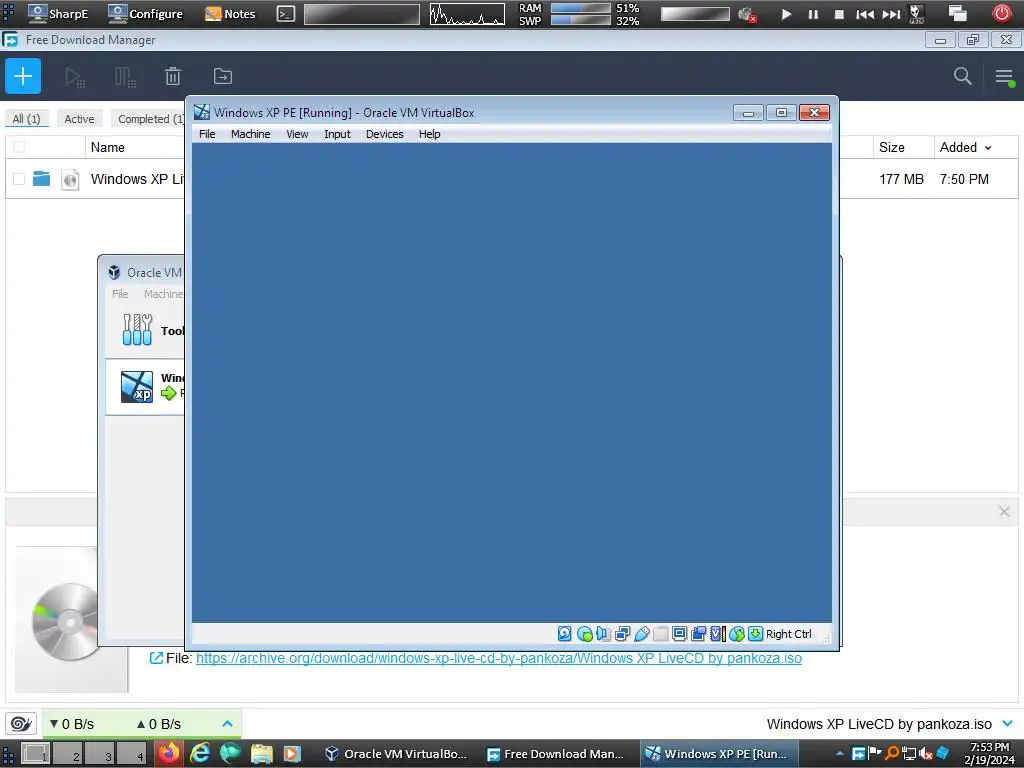Click recording indicator in VM status bar

(x=698, y=633)
